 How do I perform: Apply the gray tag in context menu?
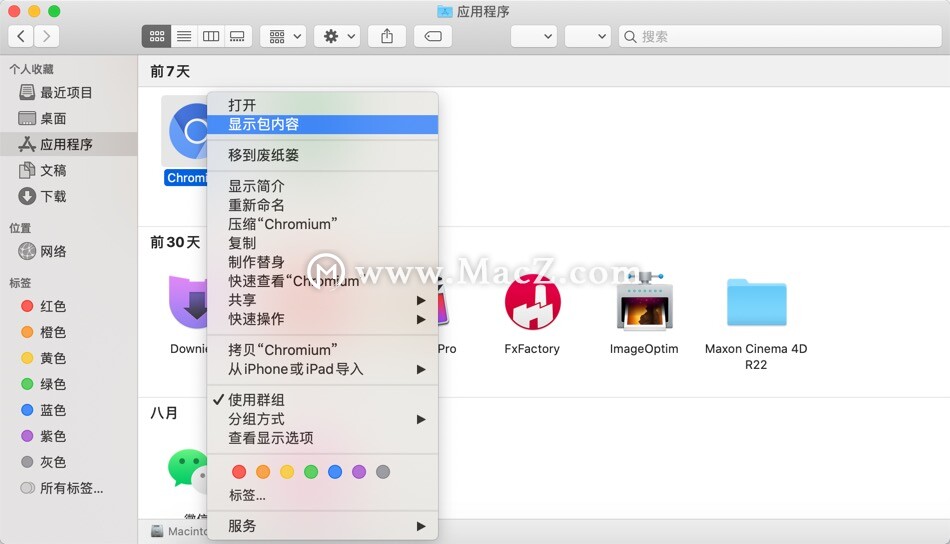383,472
